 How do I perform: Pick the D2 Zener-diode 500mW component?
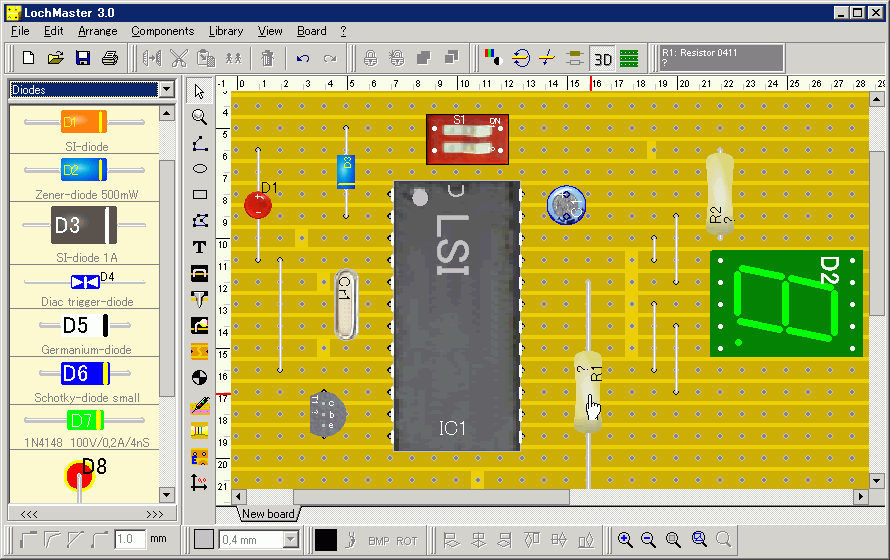tap(84, 178)
